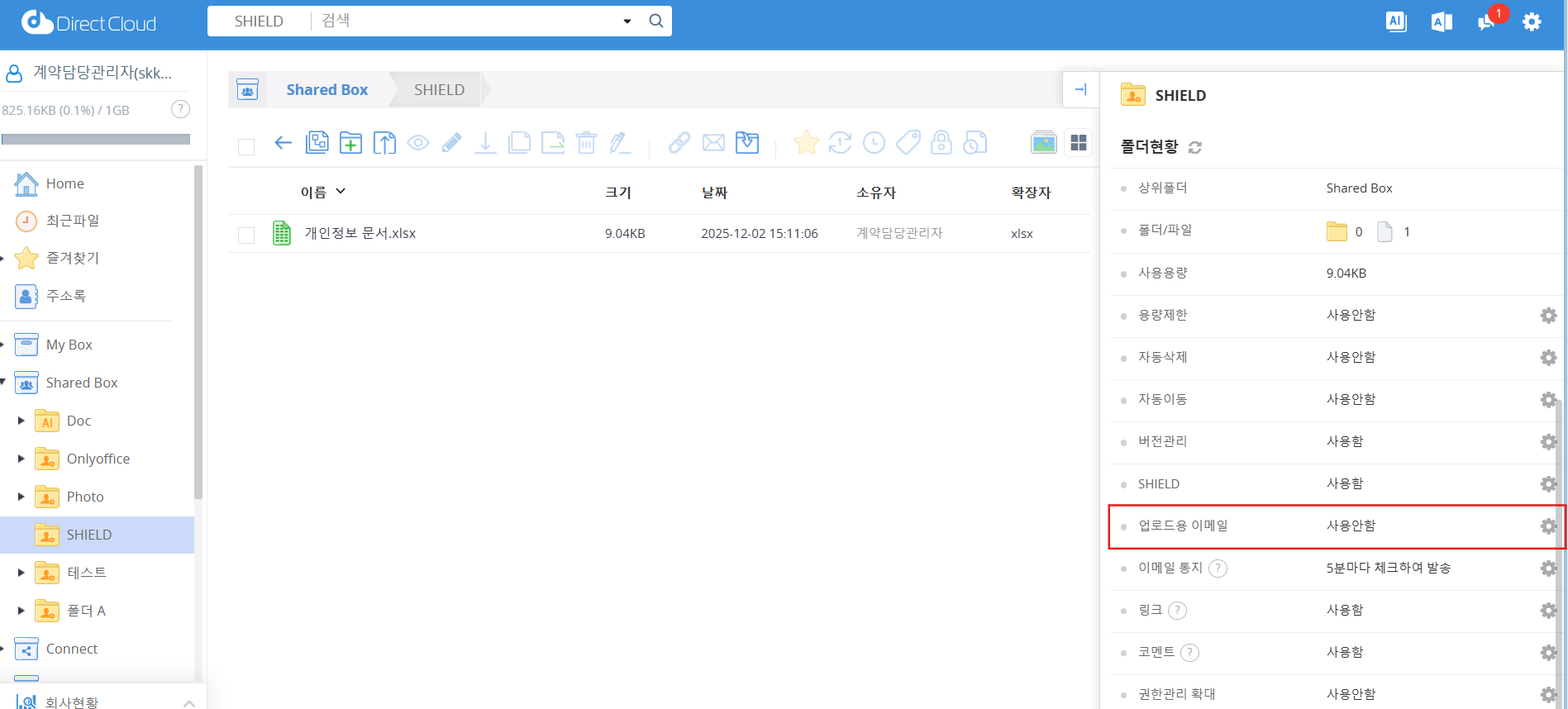Download file using the down-arrow icon
This screenshot has width=1568, height=709.
click(486, 143)
